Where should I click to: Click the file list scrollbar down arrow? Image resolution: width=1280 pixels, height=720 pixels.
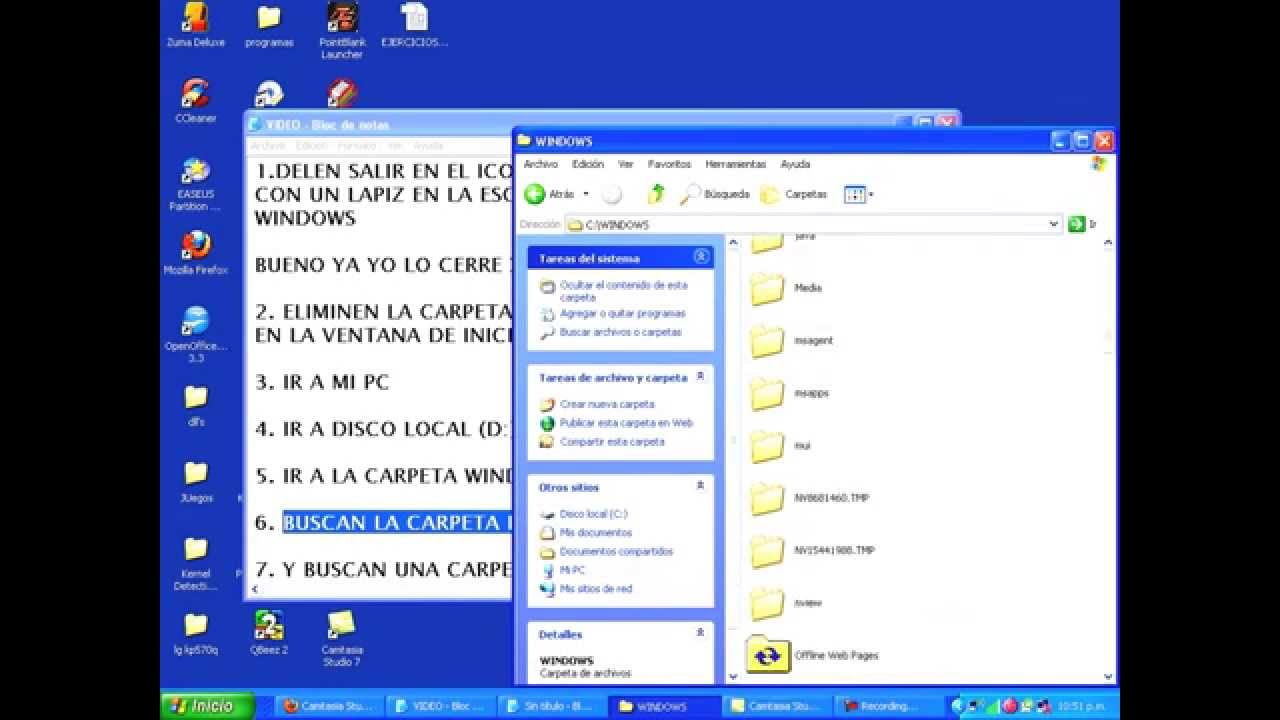(1108, 675)
